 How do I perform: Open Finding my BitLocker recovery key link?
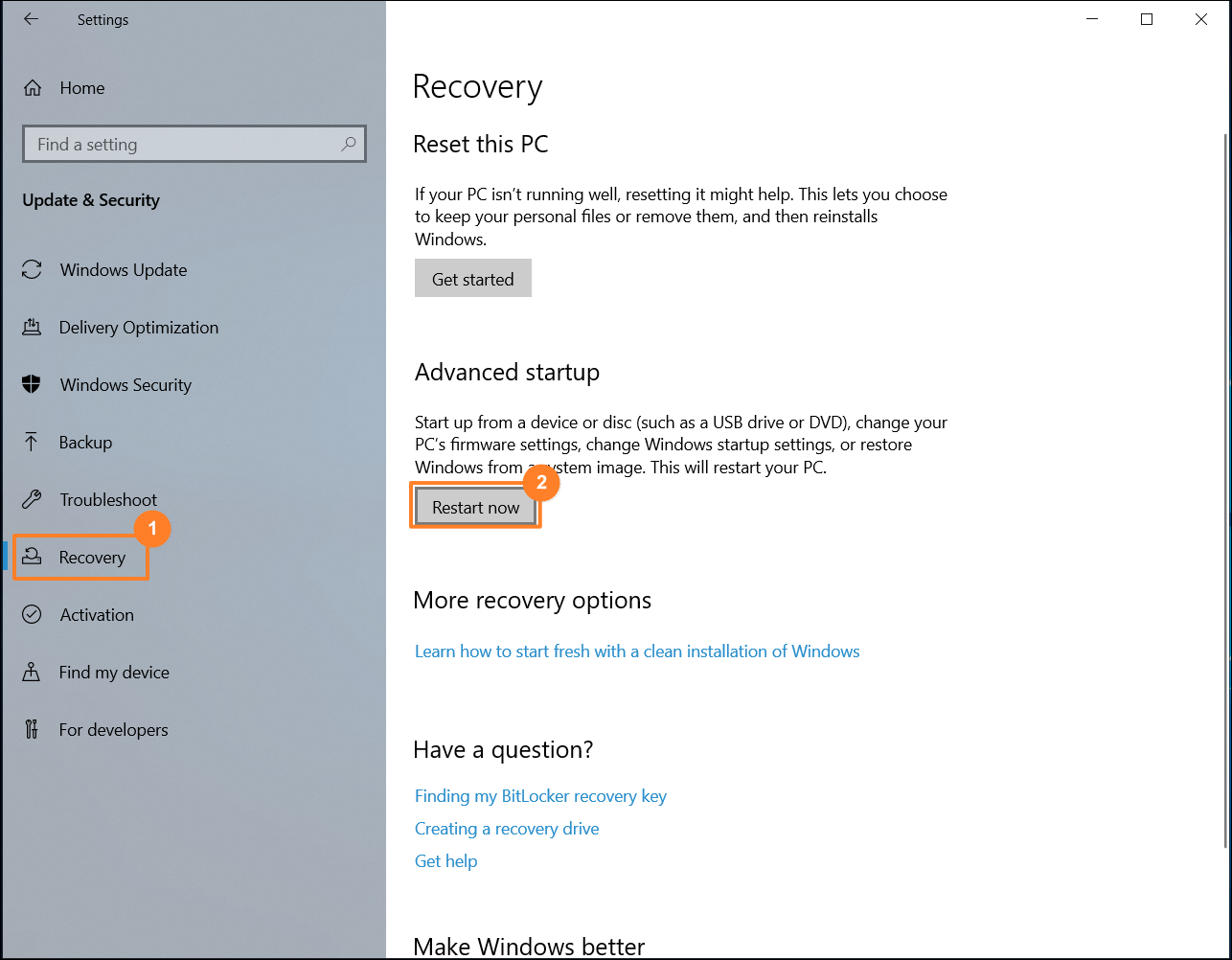point(540,796)
